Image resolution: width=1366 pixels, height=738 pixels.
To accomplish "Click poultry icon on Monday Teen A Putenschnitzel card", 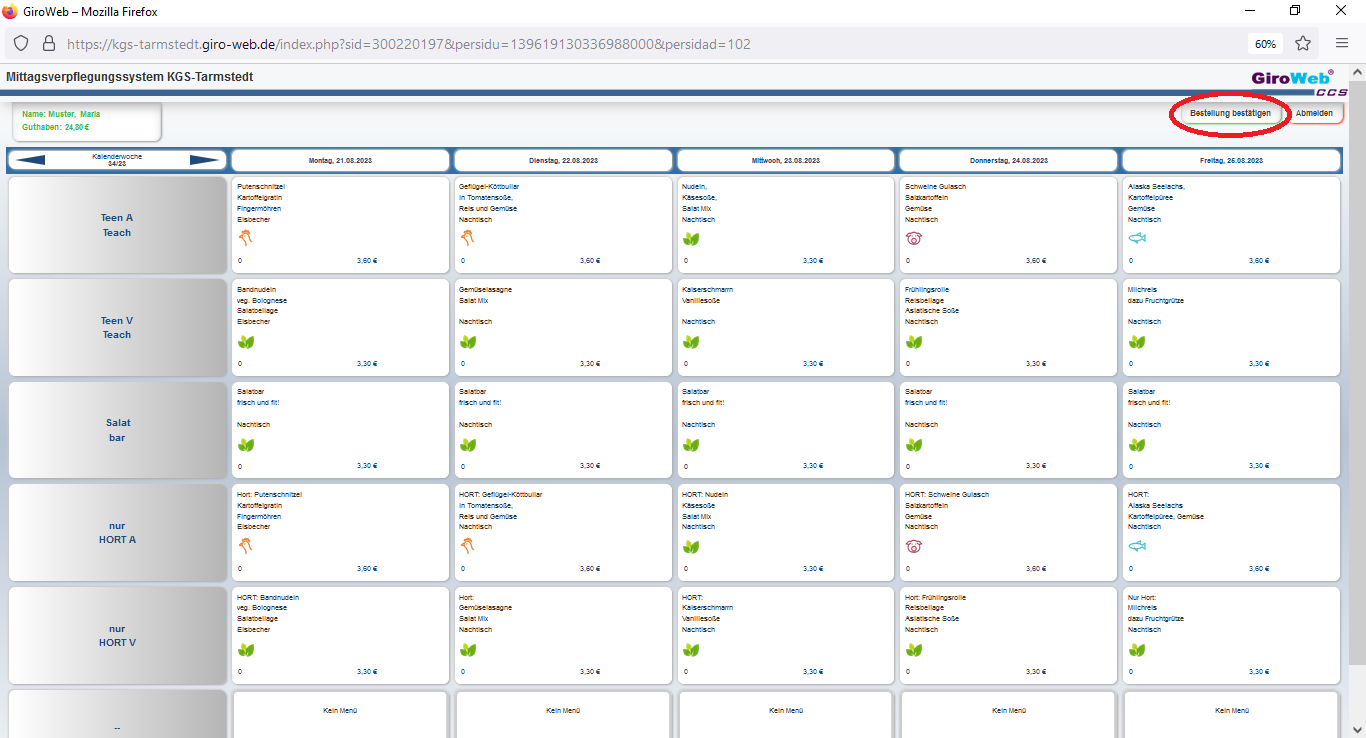I will point(245,238).
